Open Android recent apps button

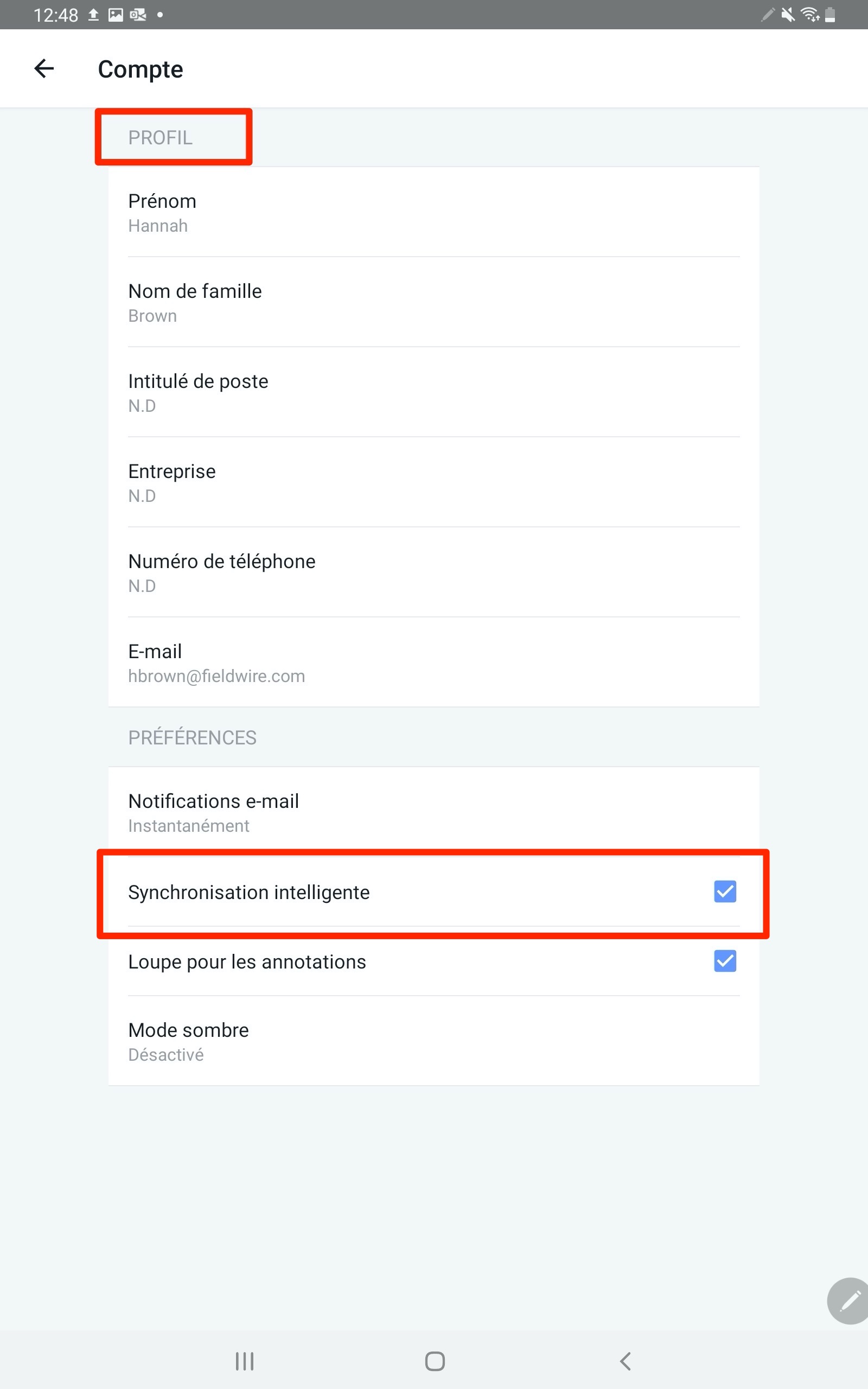(x=245, y=1361)
